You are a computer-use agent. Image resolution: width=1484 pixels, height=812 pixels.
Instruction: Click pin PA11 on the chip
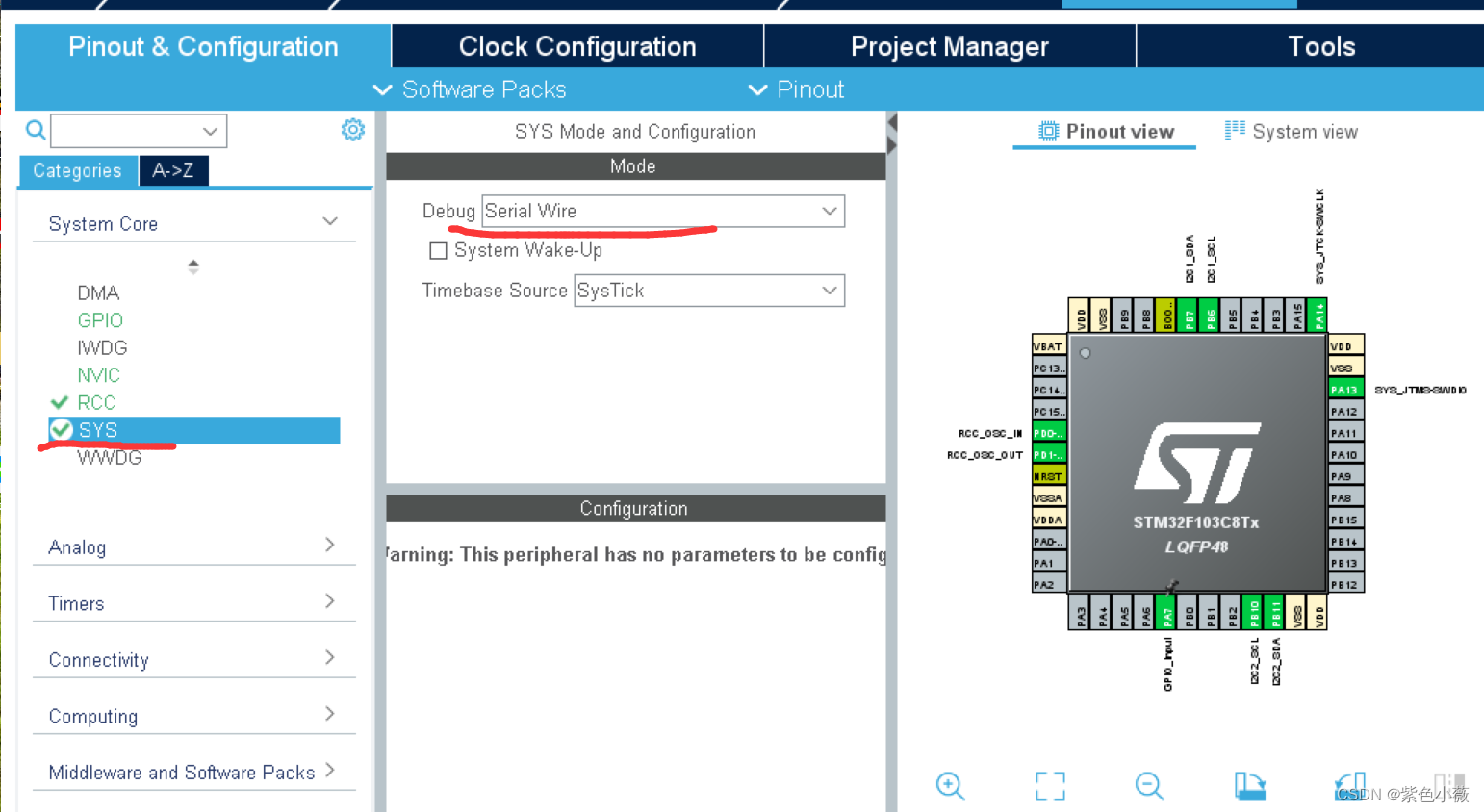click(x=1345, y=433)
